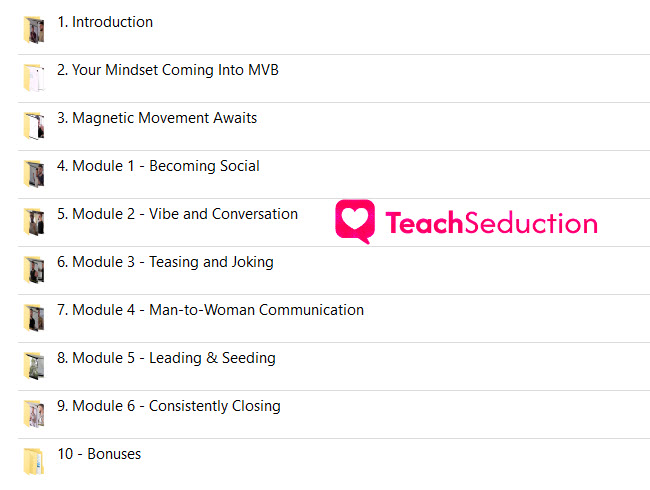
Task: Select the Magnetic Movement Awaits folder icon
Action: click(34, 126)
